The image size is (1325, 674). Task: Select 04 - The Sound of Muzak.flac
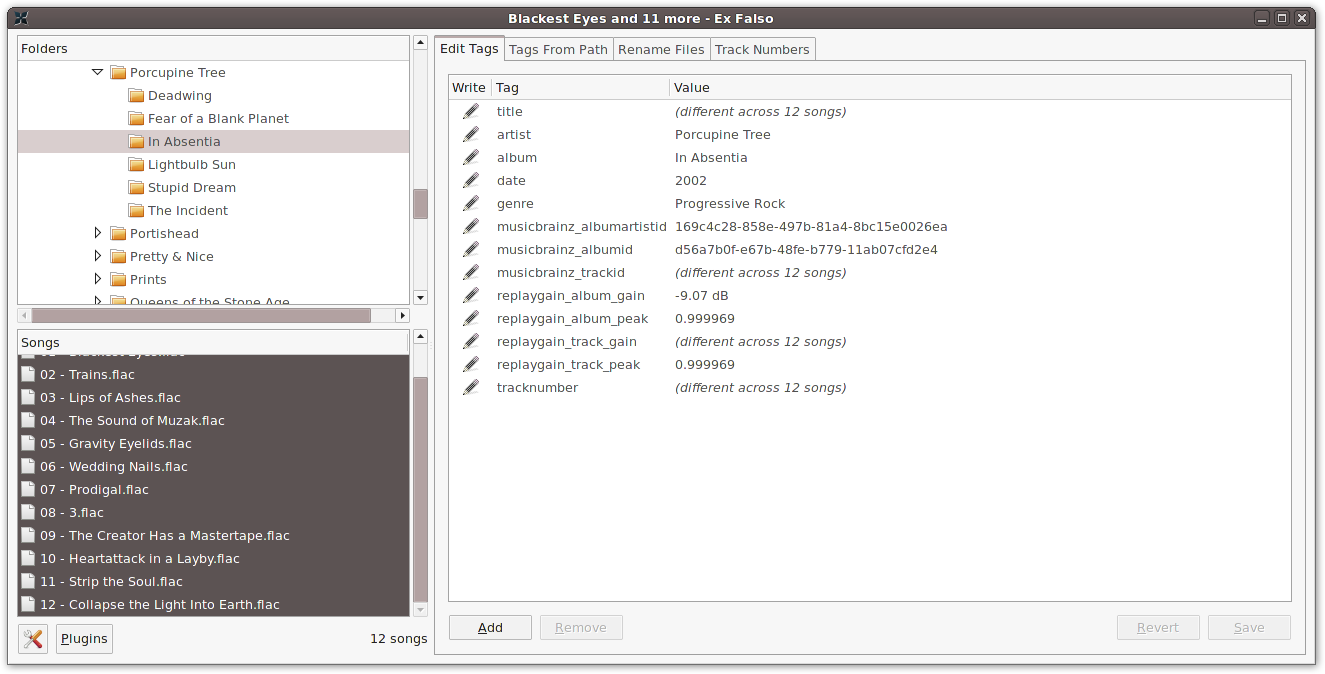(213, 420)
